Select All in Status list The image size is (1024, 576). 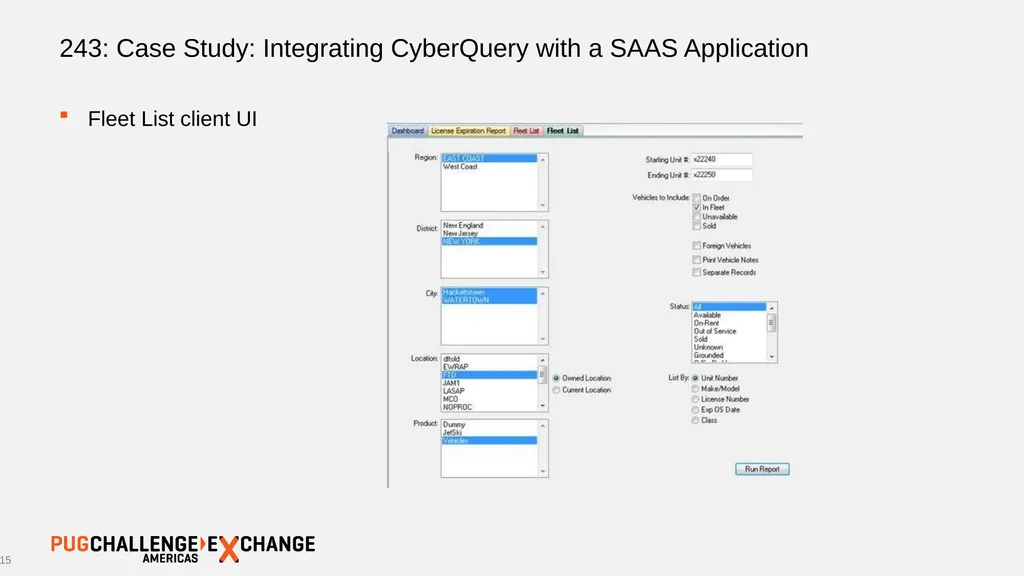point(729,307)
